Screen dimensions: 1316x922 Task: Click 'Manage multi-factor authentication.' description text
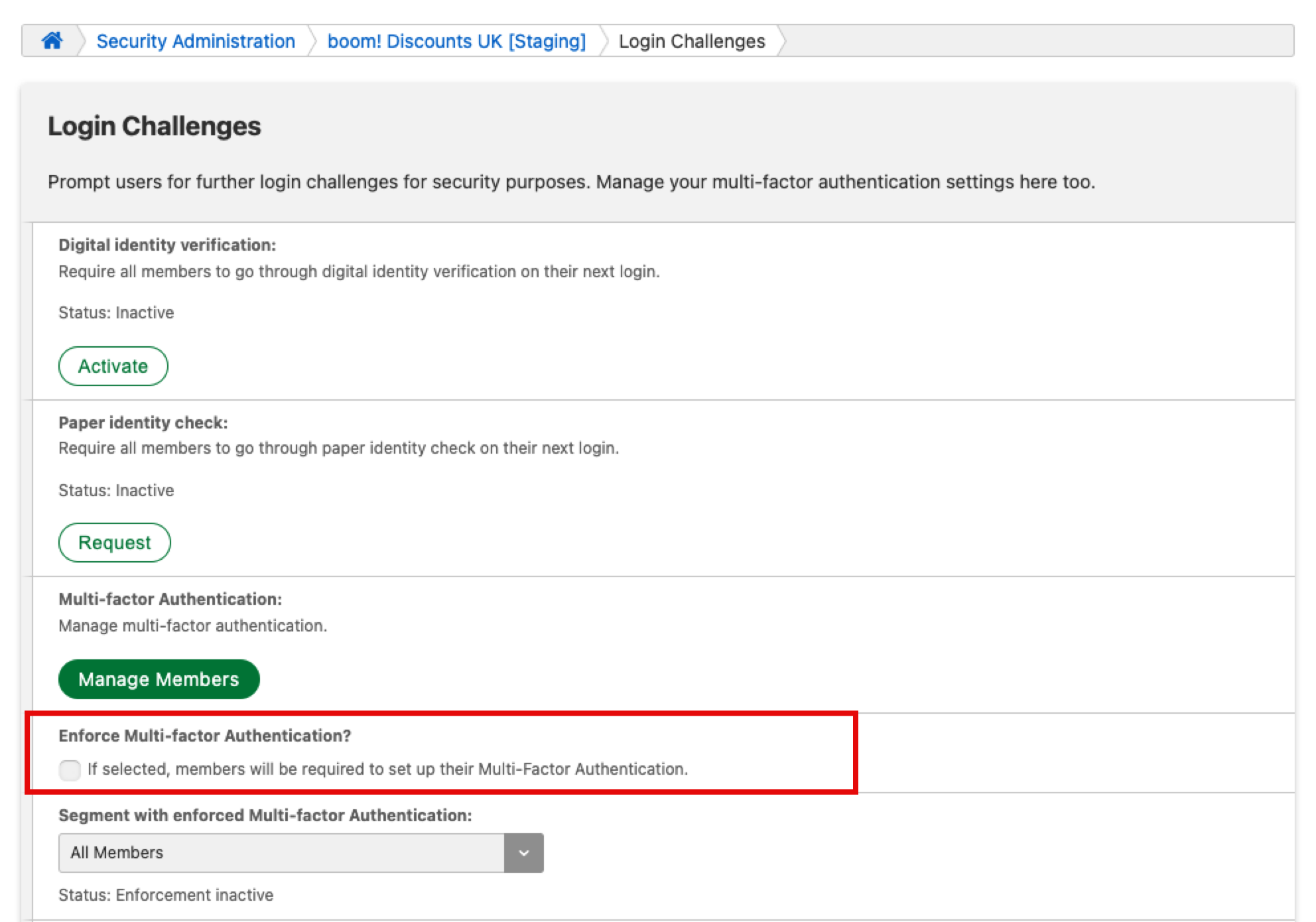pos(193,626)
